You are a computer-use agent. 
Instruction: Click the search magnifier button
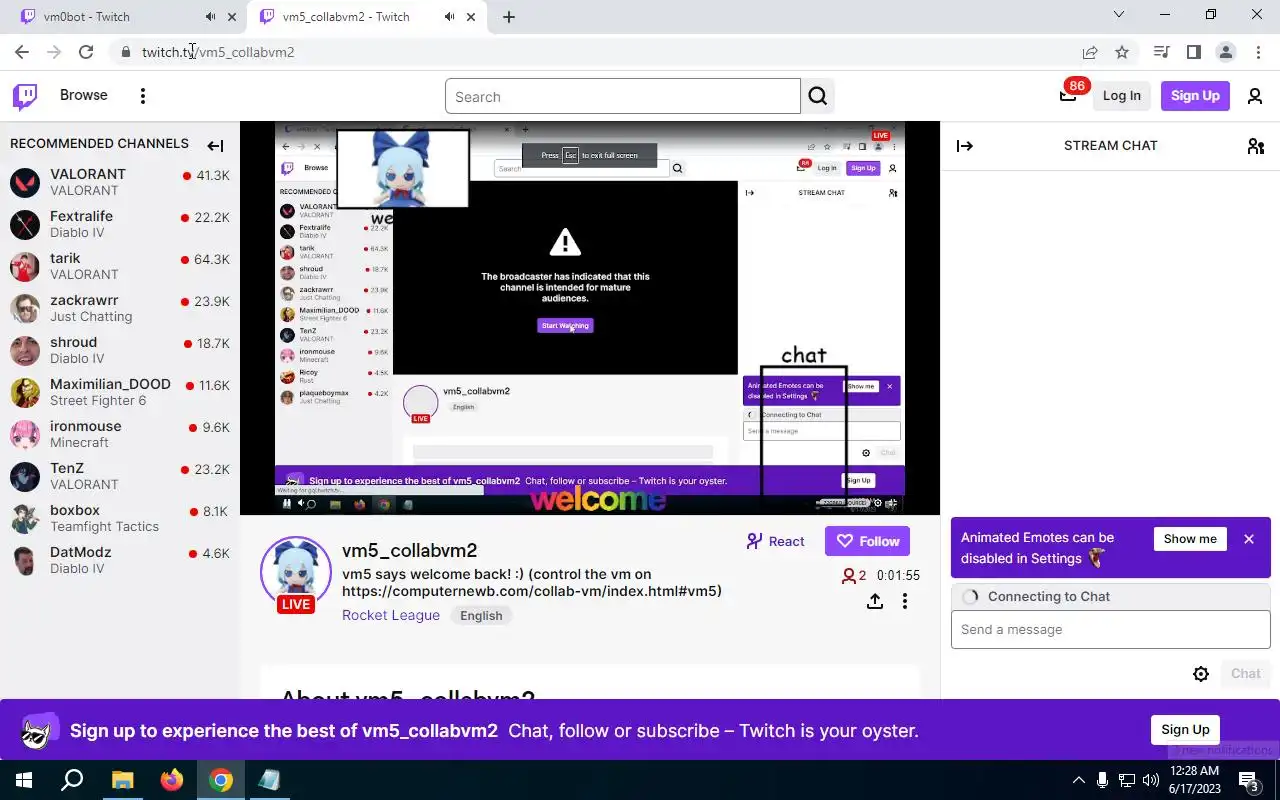[x=818, y=97]
